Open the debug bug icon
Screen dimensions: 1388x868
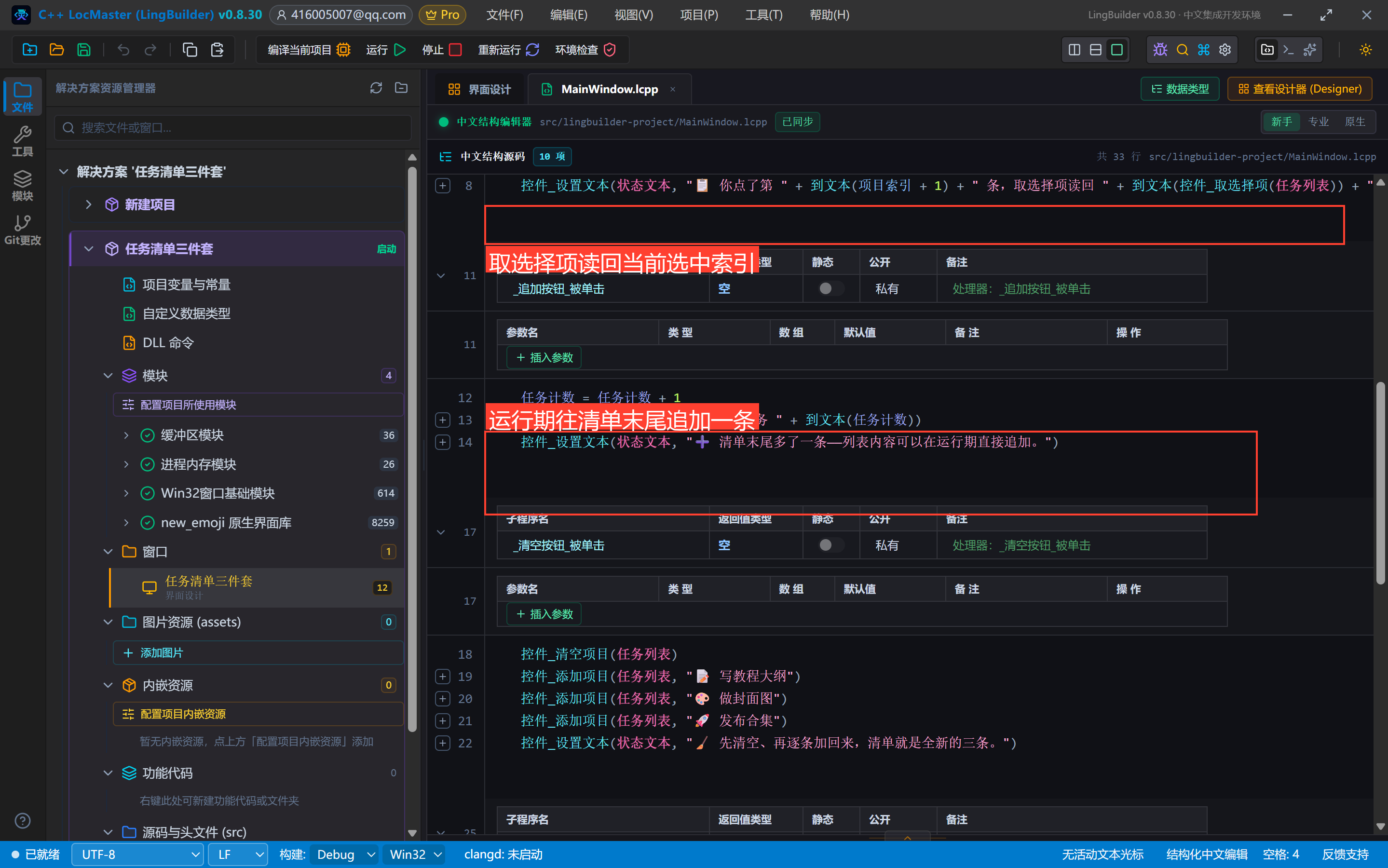1160,50
